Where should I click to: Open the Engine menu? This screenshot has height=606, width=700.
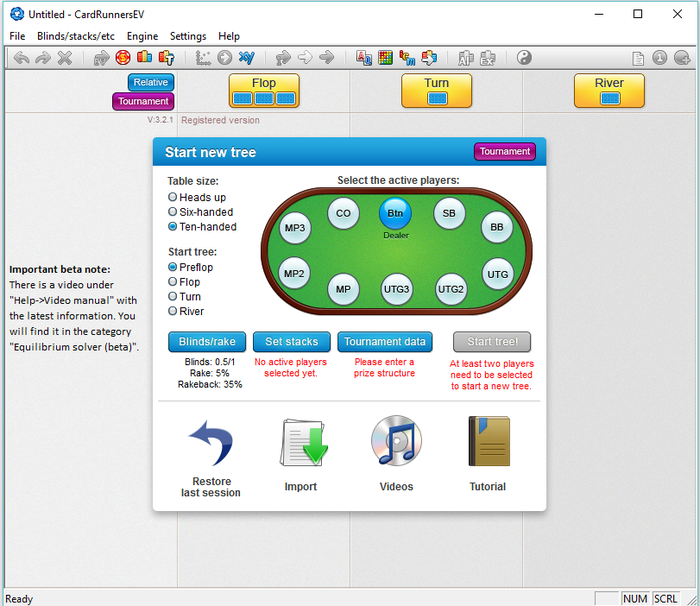(142, 36)
